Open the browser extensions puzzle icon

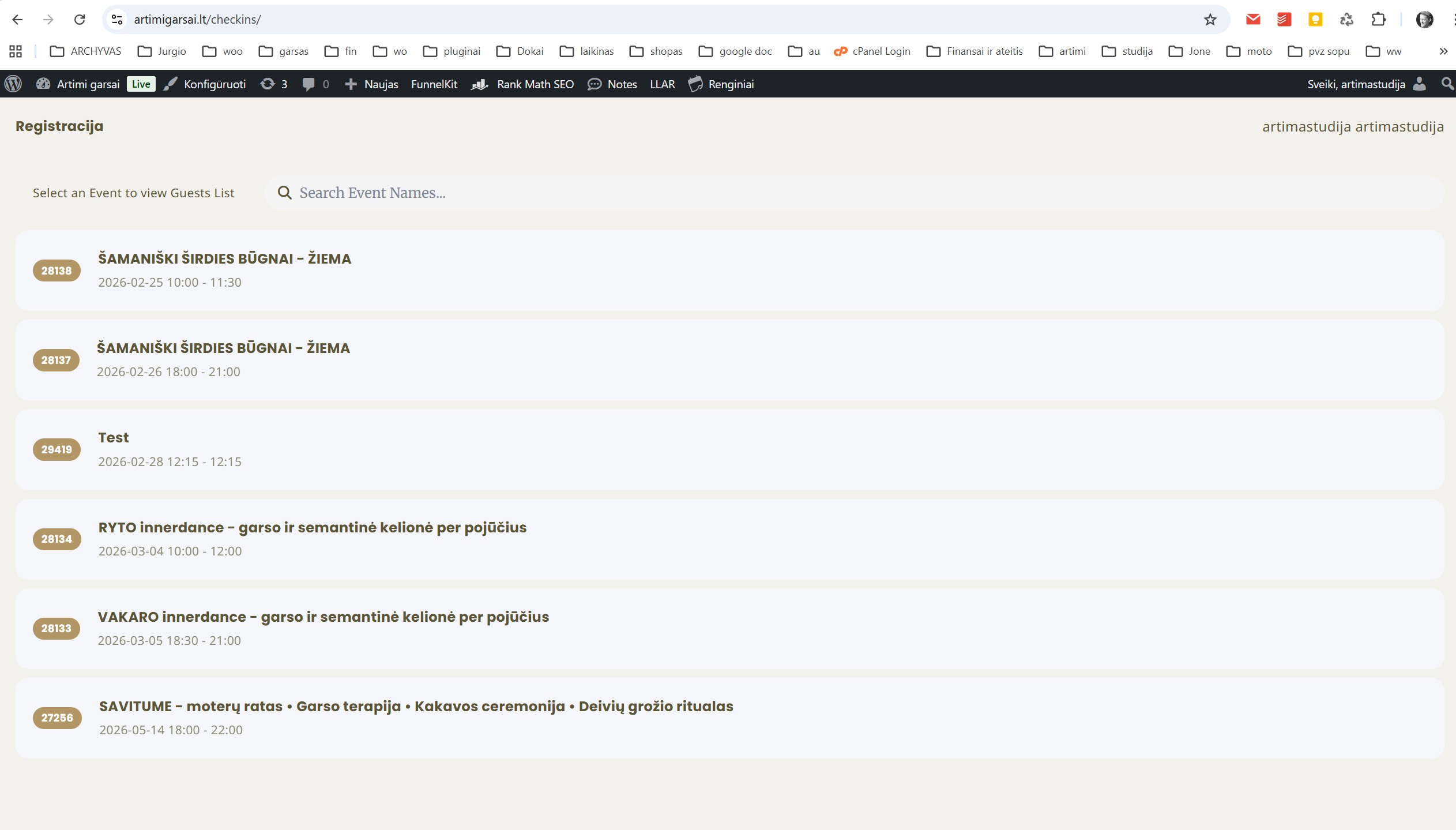[1378, 20]
